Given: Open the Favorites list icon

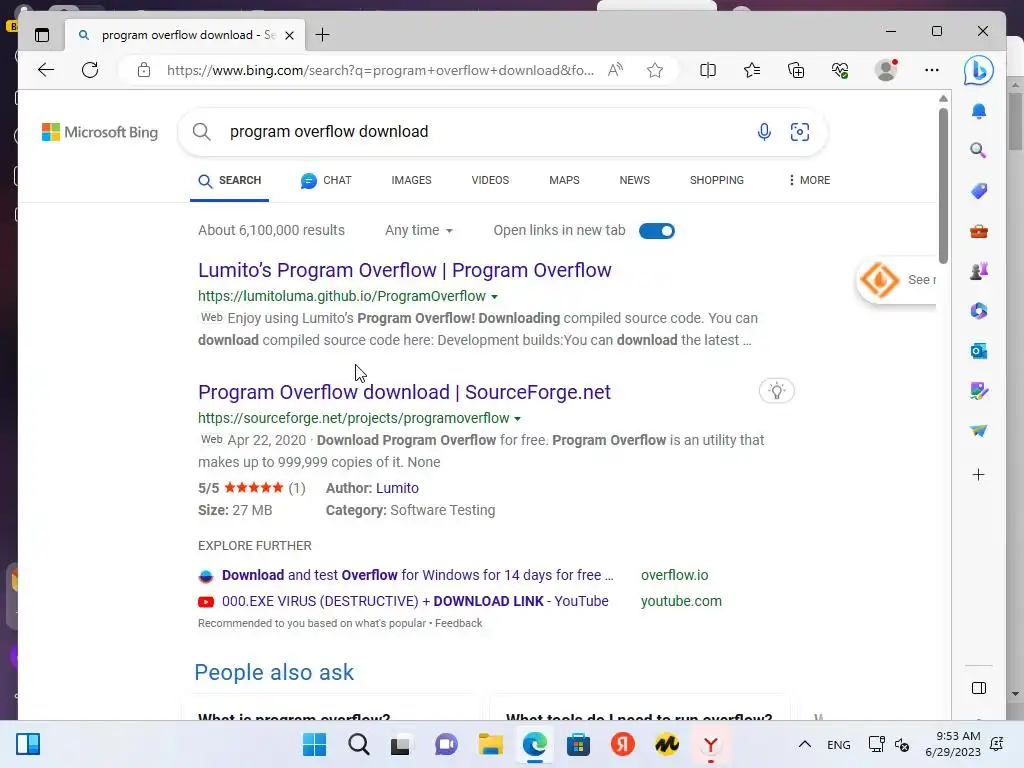Looking at the screenshot, I should tap(752, 70).
